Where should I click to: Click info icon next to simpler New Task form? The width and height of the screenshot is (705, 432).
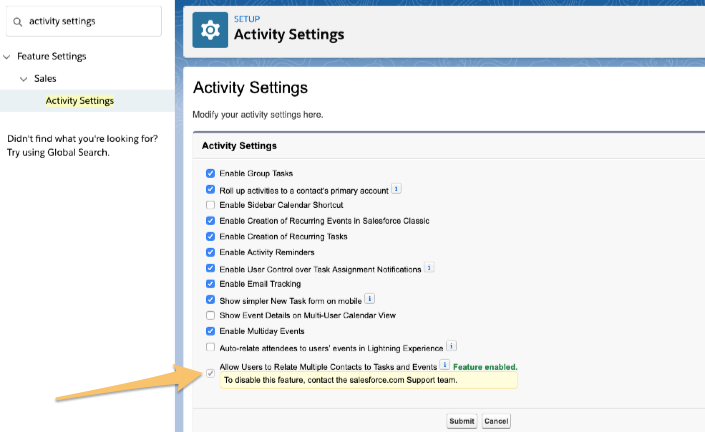(x=369, y=298)
